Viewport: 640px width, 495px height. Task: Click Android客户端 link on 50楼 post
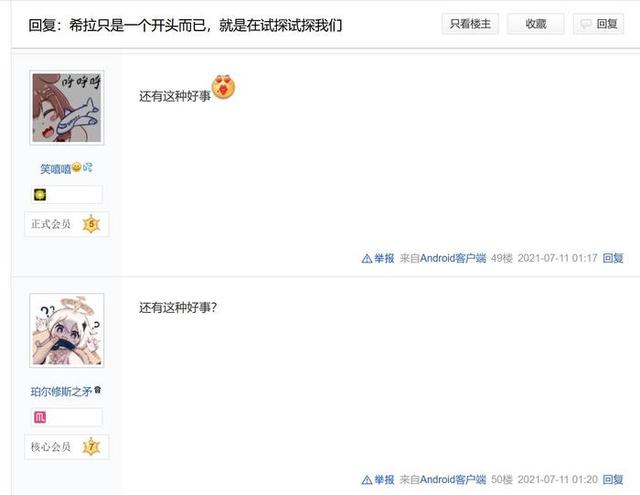453,479
